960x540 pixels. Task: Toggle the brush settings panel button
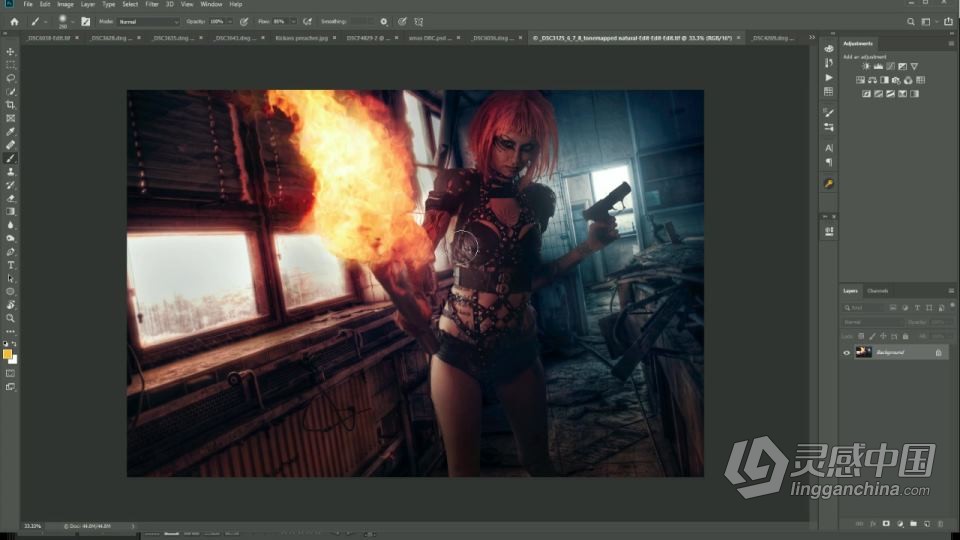coord(86,21)
